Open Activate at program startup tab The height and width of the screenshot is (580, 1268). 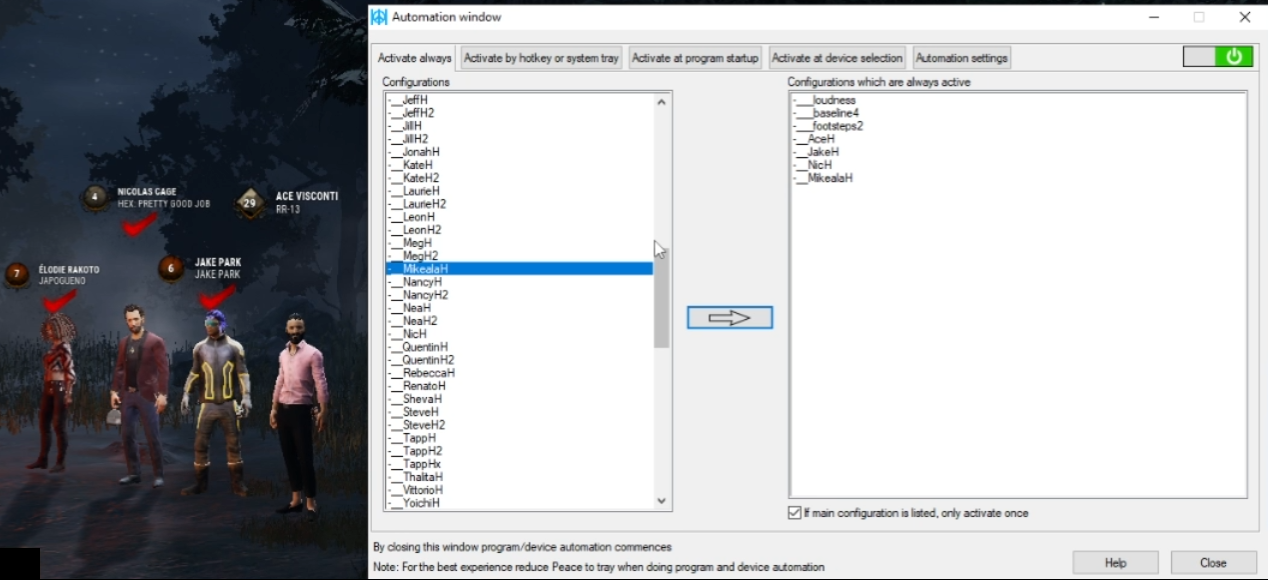point(695,58)
